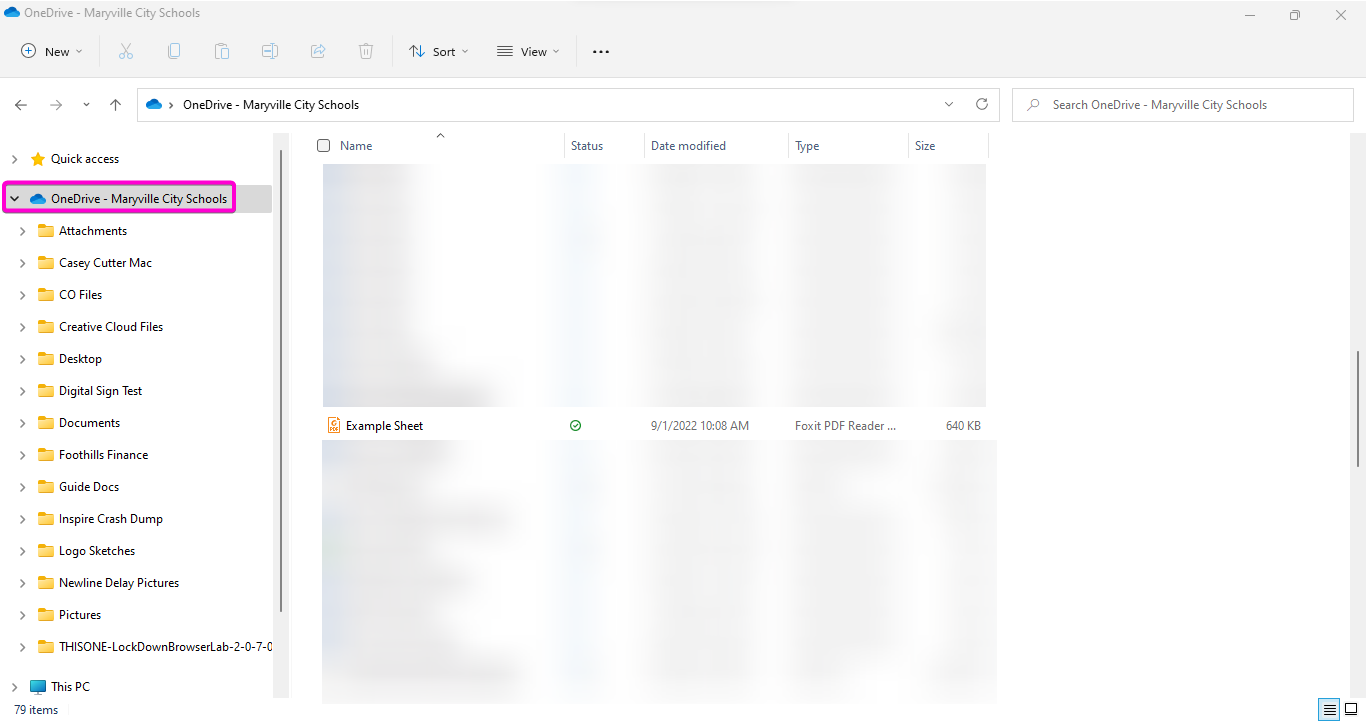Click the OneDrive cloud icon in address bar
This screenshot has height=721, width=1366.
coord(154,105)
